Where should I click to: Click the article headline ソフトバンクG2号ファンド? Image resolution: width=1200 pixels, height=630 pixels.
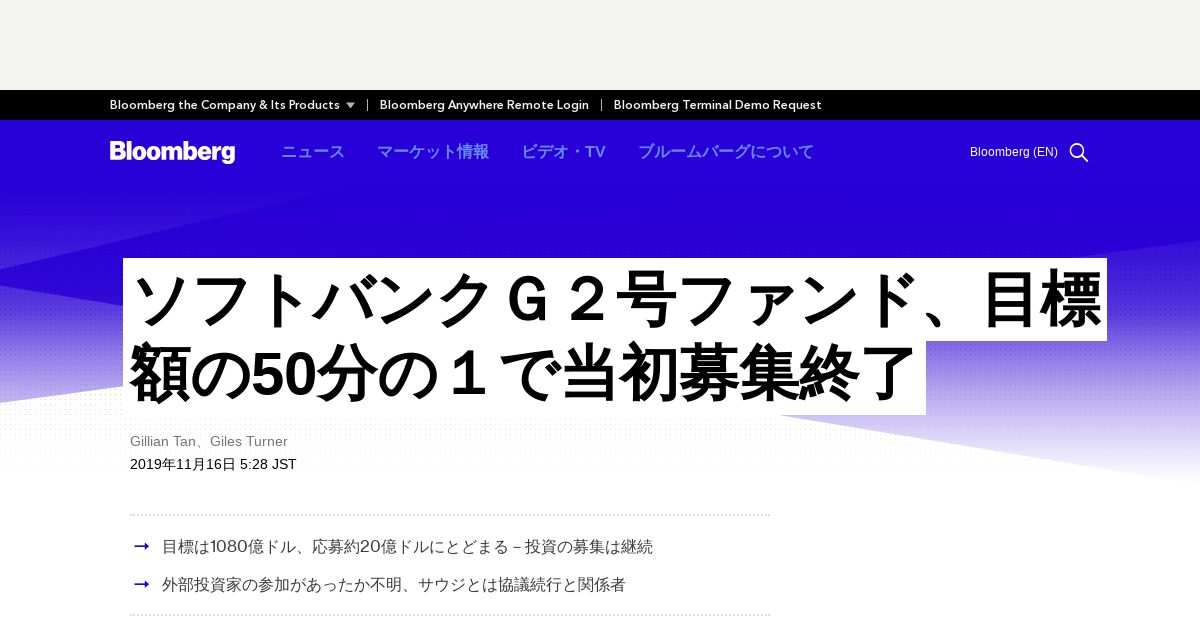pyautogui.click(x=615, y=337)
